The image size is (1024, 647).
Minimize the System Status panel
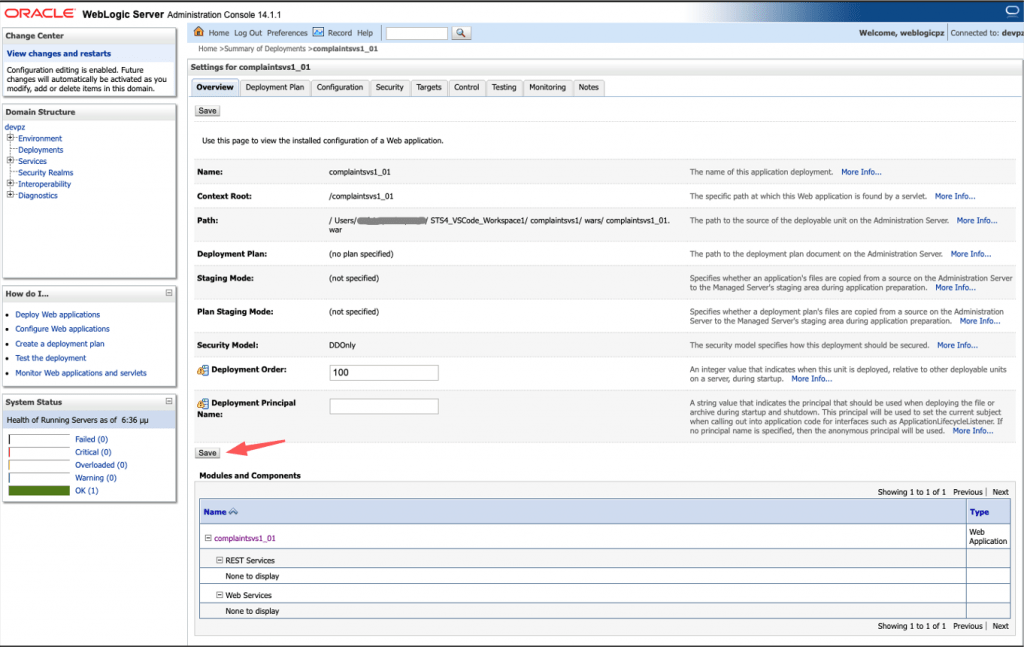[x=168, y=402]
